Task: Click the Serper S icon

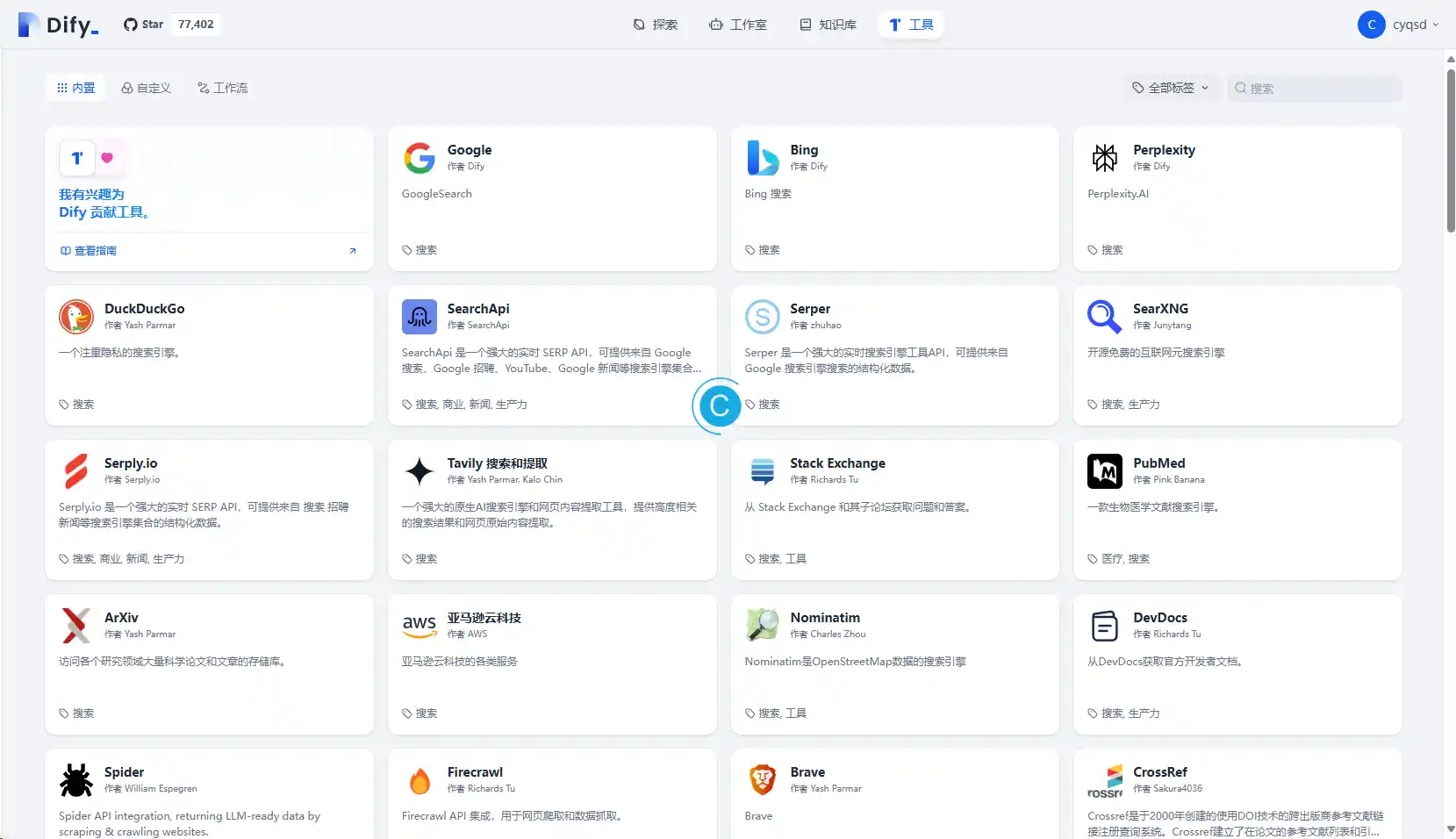Action: point(763,317)
